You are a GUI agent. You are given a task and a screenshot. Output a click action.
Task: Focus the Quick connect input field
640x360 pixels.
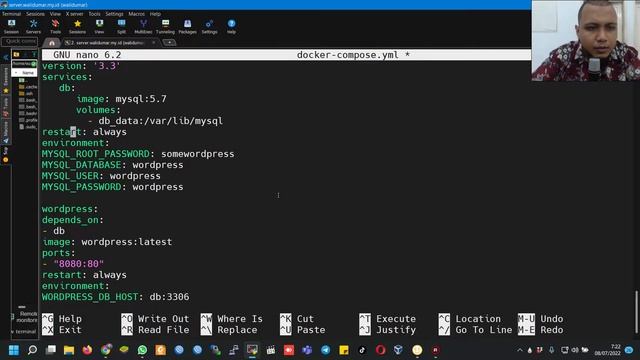click(x=20, y=41)
